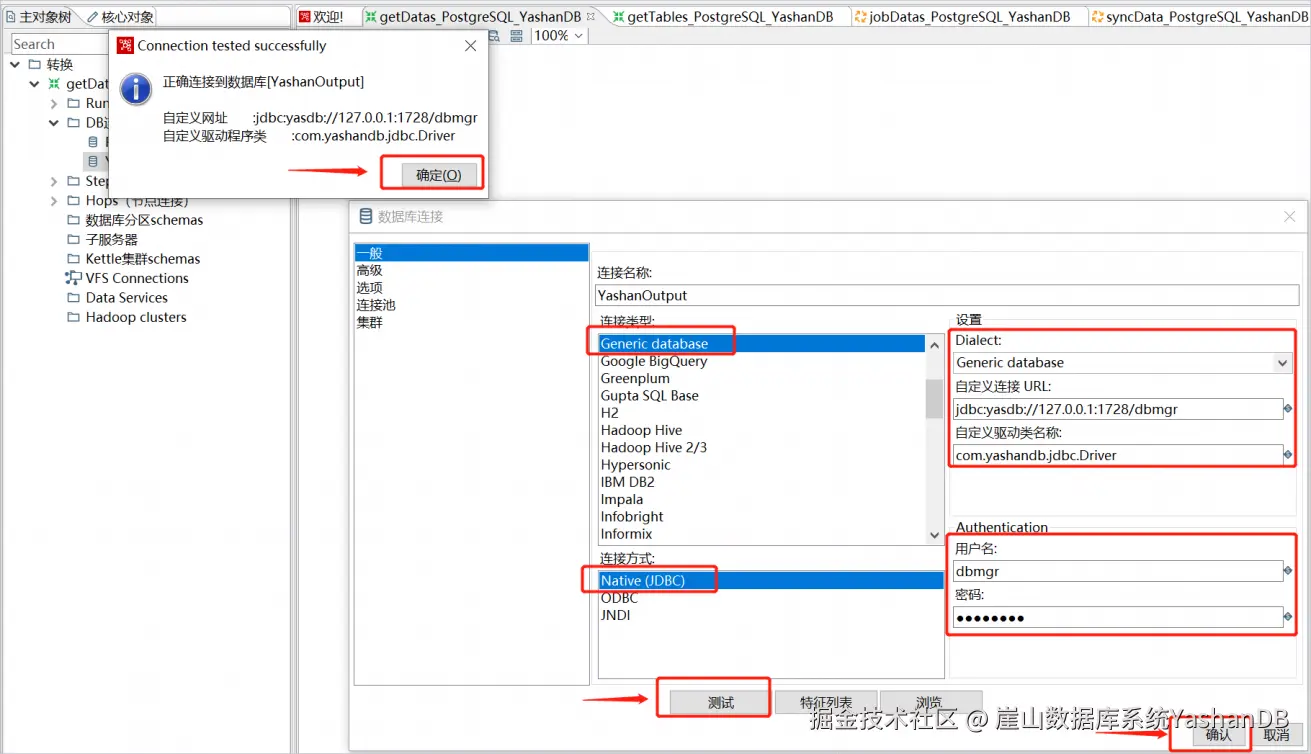Collapse the DB连接 tree node
The height and width of the screenshot is (754, 1311).
[x=54, y=123]
